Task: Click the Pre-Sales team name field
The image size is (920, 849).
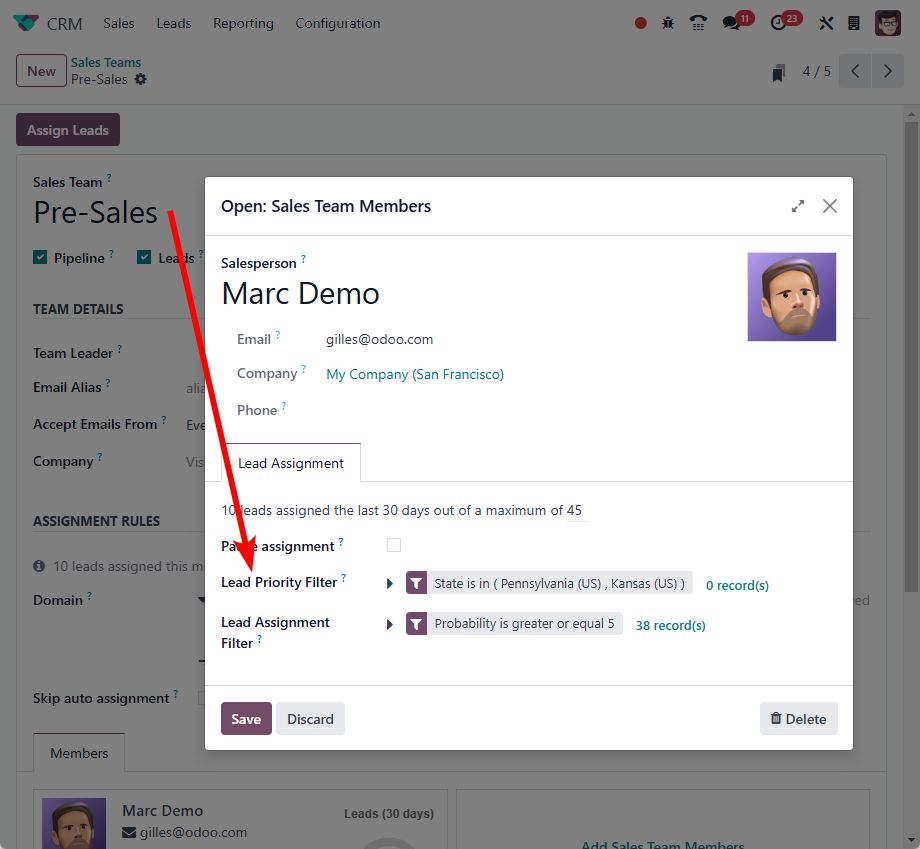Action: tap(96, 212)
